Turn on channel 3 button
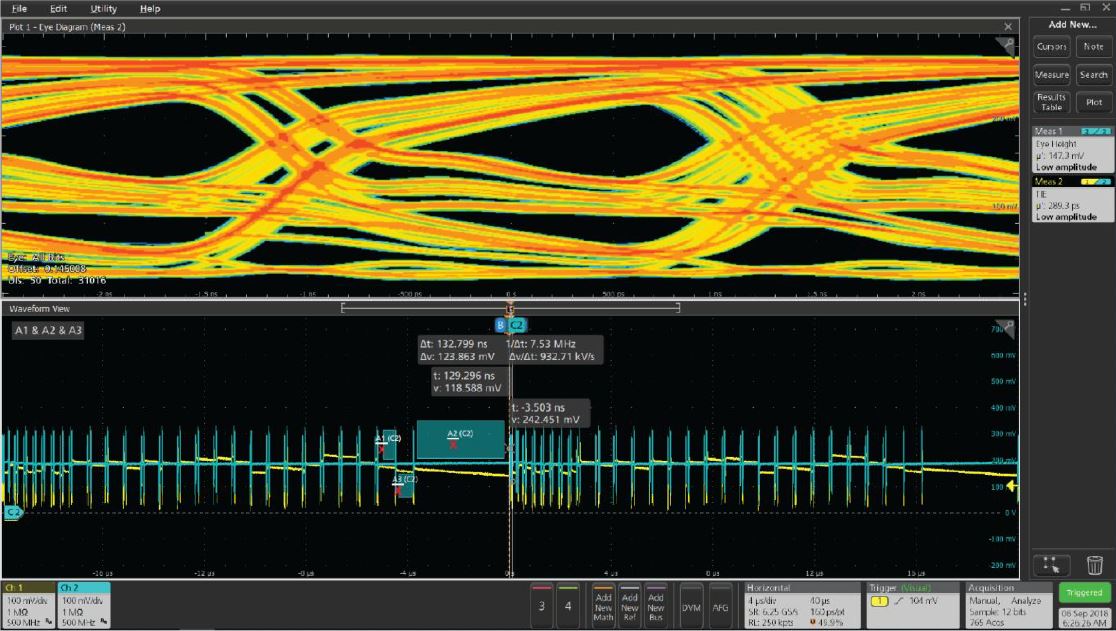 point(542,604)
